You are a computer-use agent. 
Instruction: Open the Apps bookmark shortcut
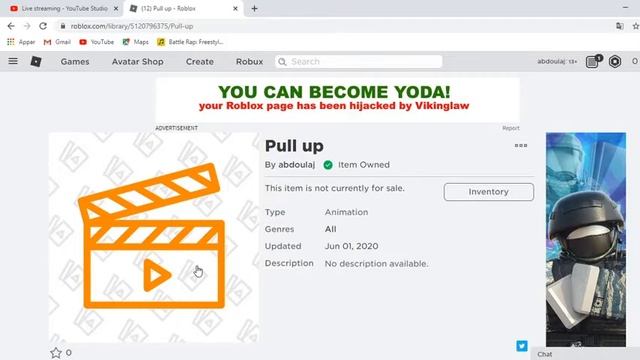(21, 42)
